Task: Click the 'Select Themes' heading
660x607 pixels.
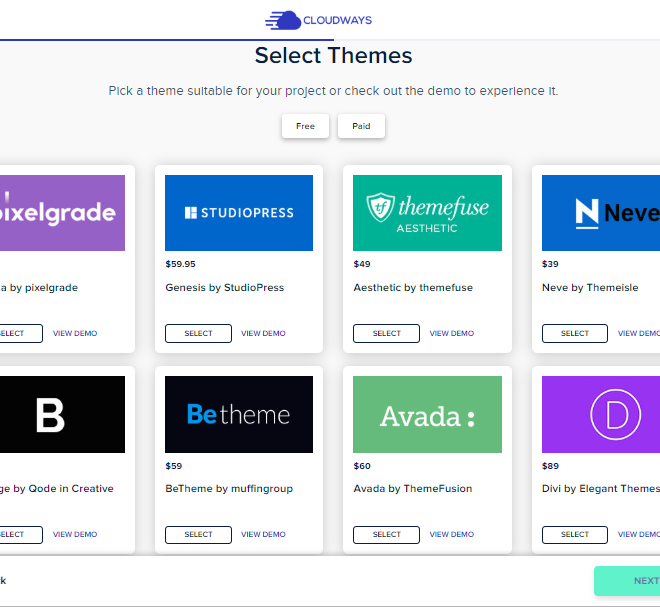Action: (333, 56)
